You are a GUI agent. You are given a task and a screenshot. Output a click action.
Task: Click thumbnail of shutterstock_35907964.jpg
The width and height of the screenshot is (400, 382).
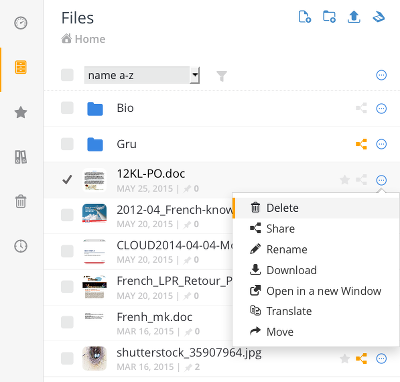94,358
